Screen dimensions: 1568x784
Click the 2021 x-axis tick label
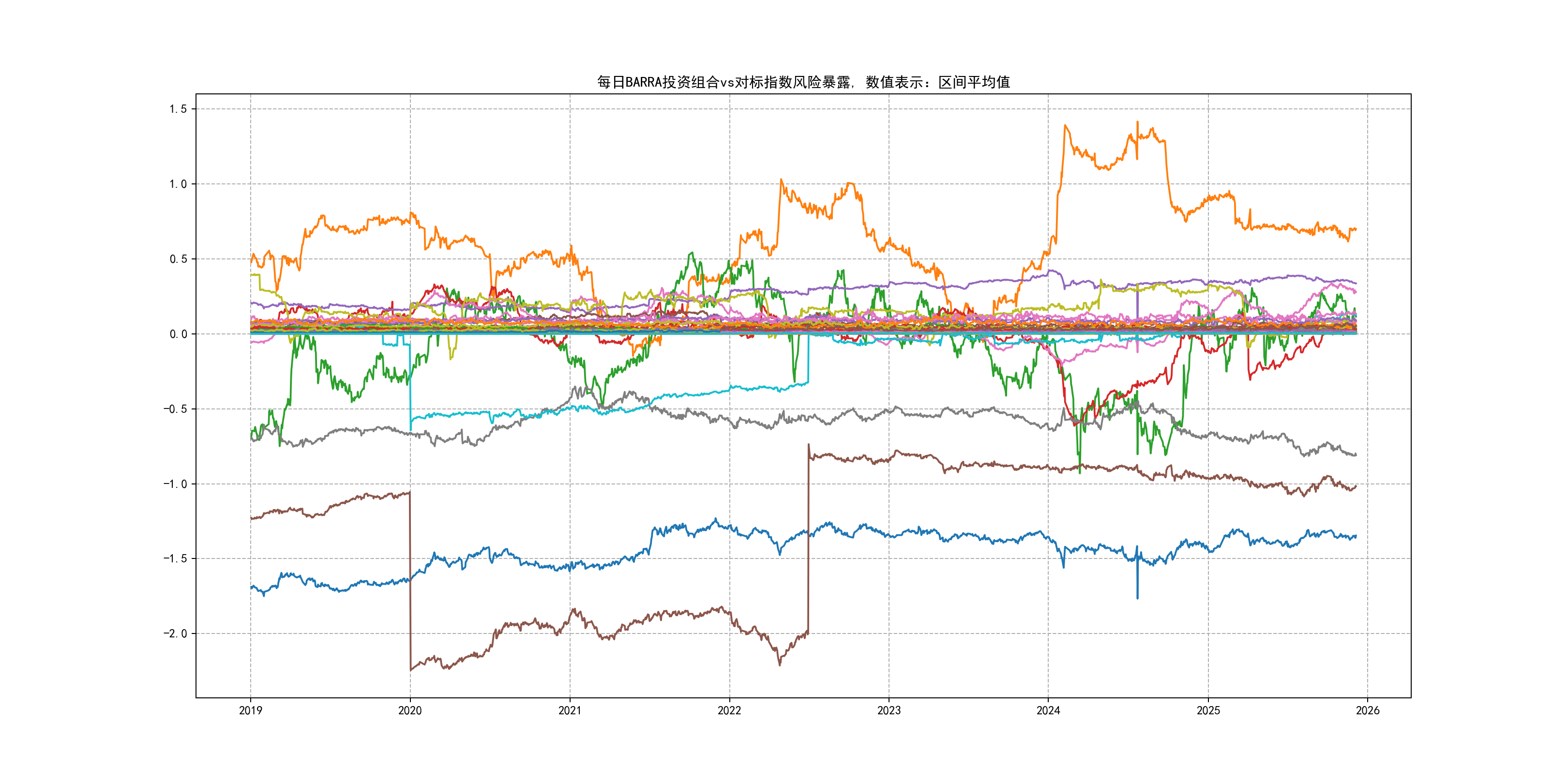point(570,710)
